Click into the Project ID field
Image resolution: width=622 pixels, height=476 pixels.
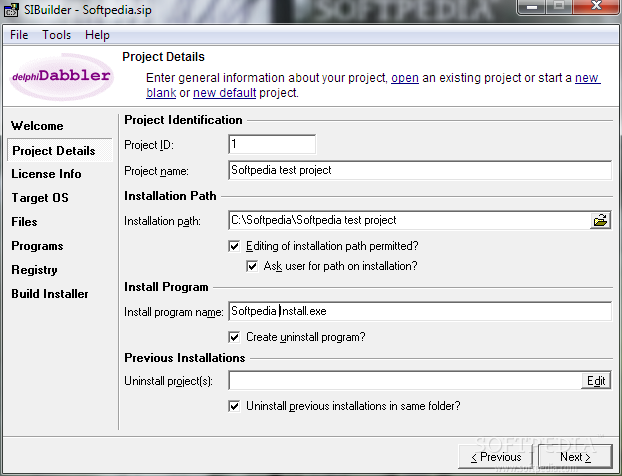point(272,144)
